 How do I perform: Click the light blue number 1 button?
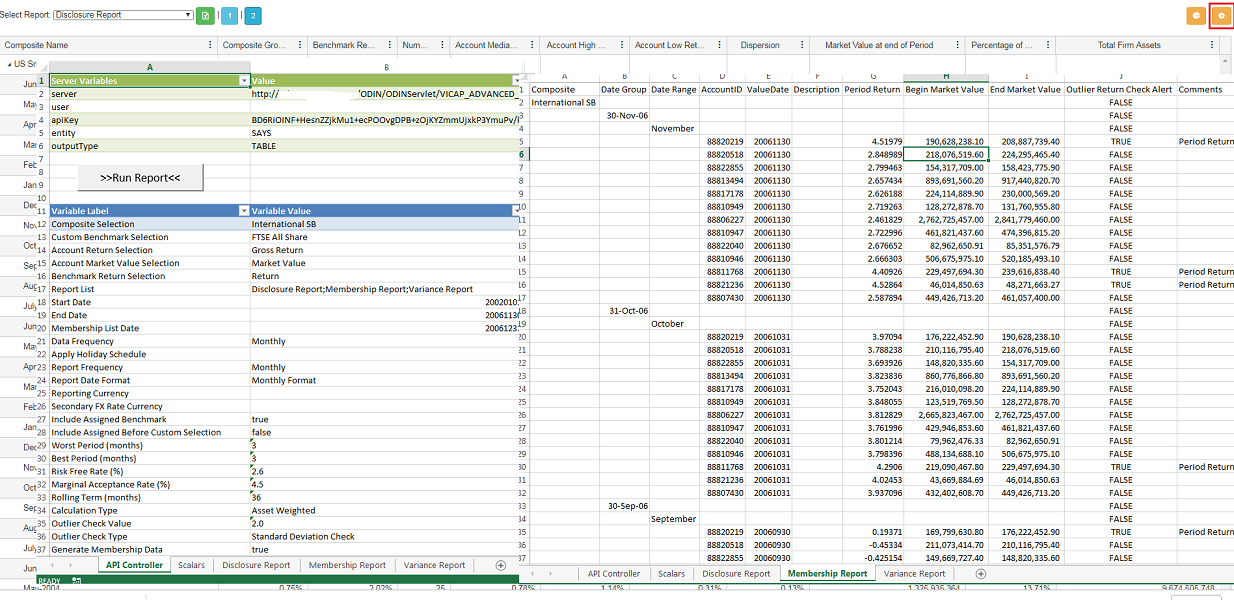point(230,16)
